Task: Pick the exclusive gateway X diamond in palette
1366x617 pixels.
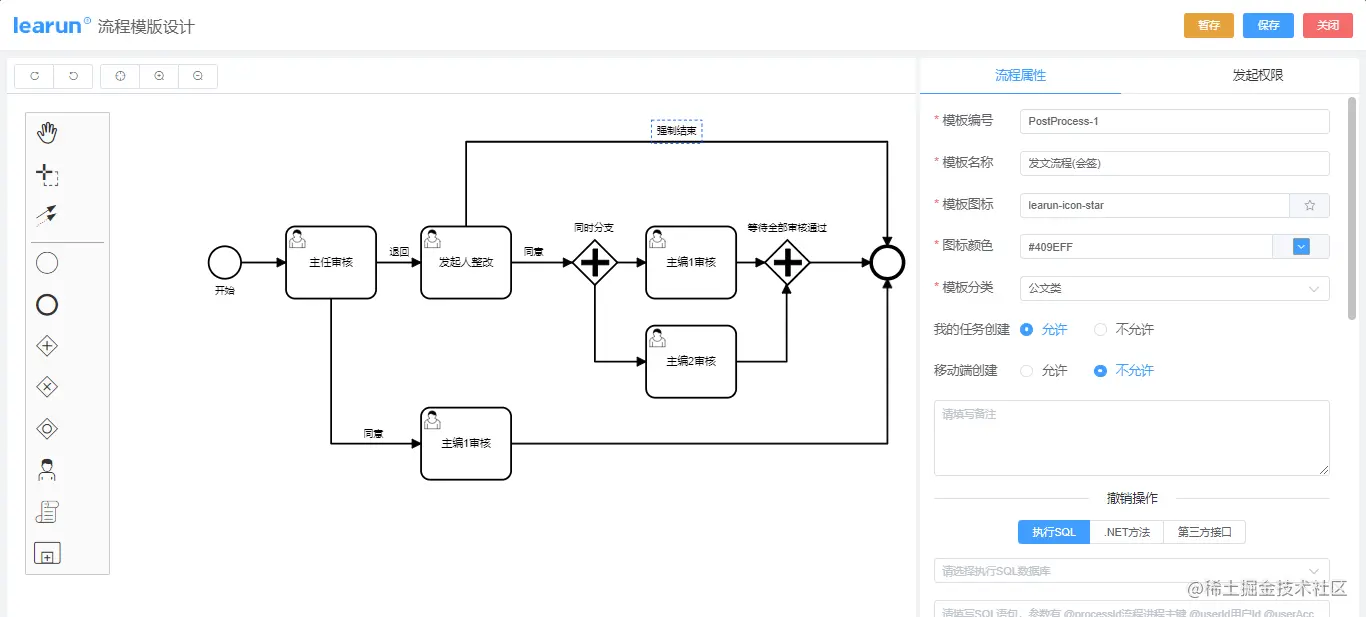Action: click(x=47, y=387)
